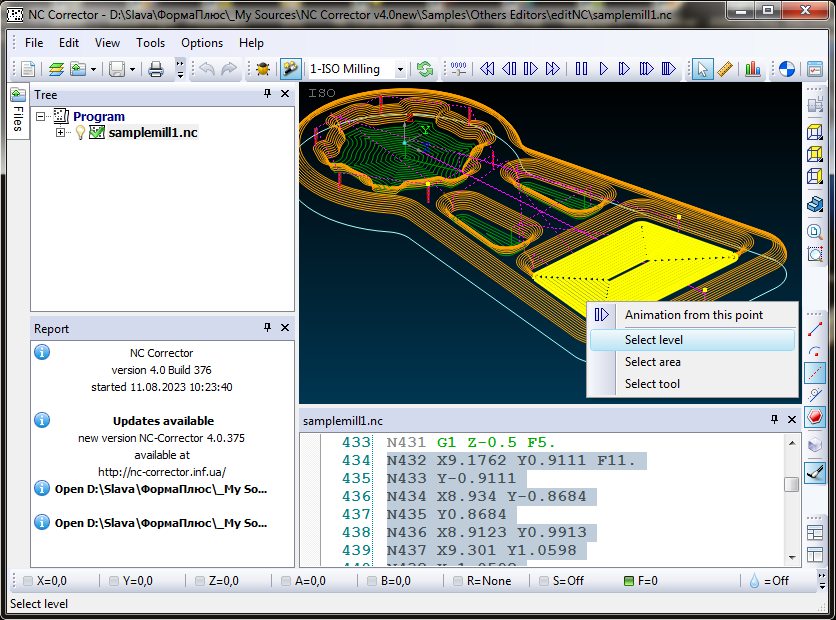Click the green refresh arrows icon
Image resolution: width=836 pixels, height=620 pixels.
426,69
